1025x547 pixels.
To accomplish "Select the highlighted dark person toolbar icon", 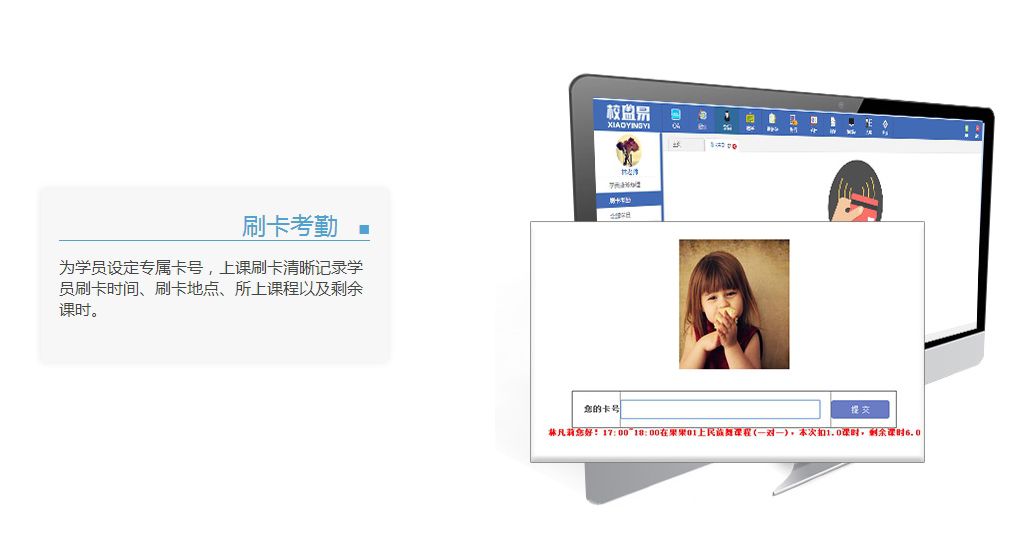I will (x=727, y=118).
